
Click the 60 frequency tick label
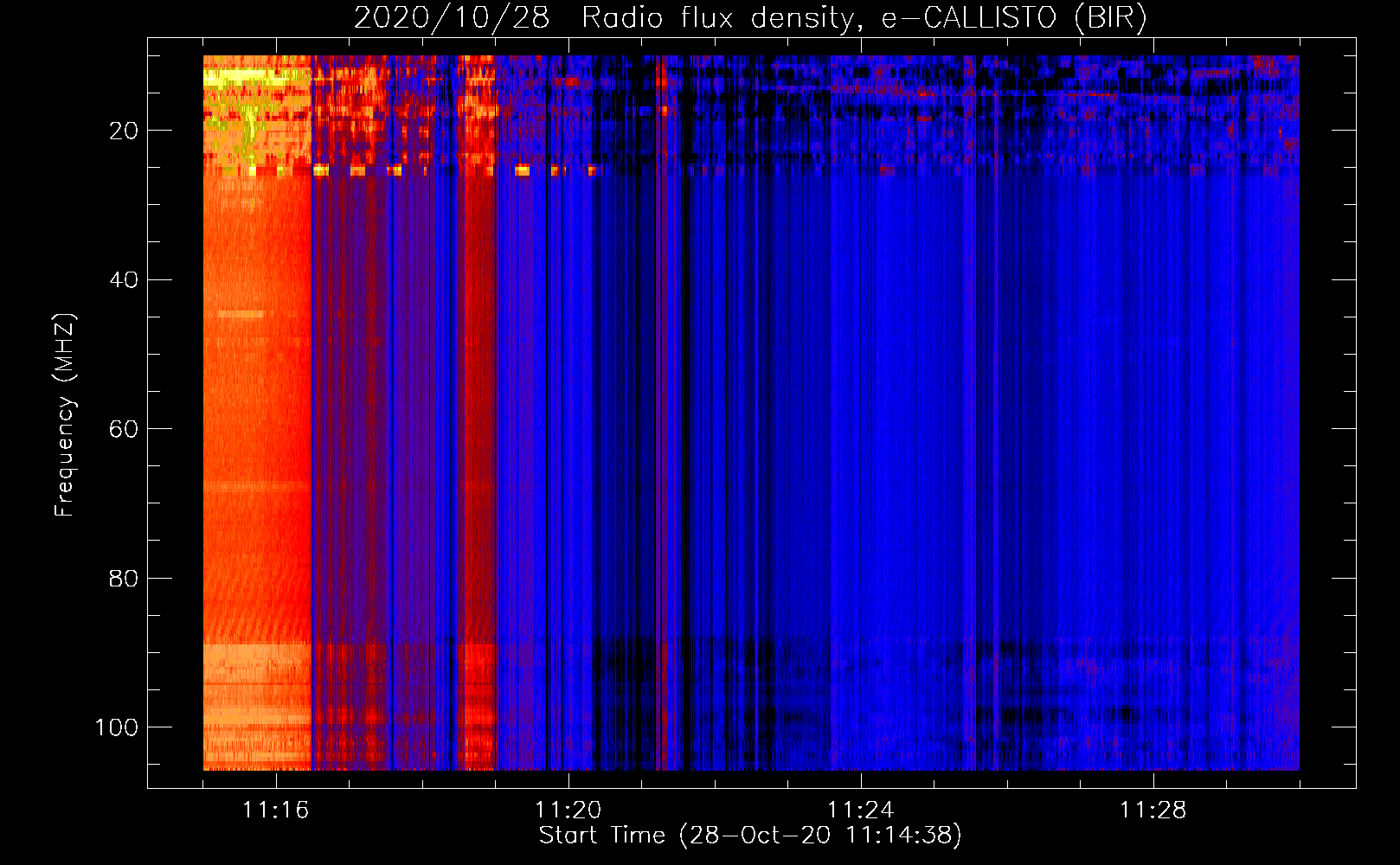[124, 429]
